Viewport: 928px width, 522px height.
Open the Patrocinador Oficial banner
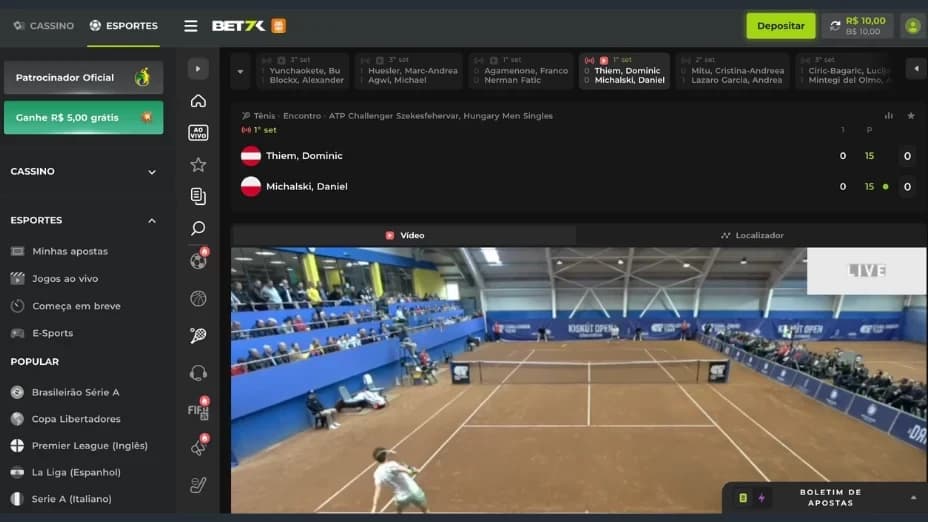(x=83, y=77)
